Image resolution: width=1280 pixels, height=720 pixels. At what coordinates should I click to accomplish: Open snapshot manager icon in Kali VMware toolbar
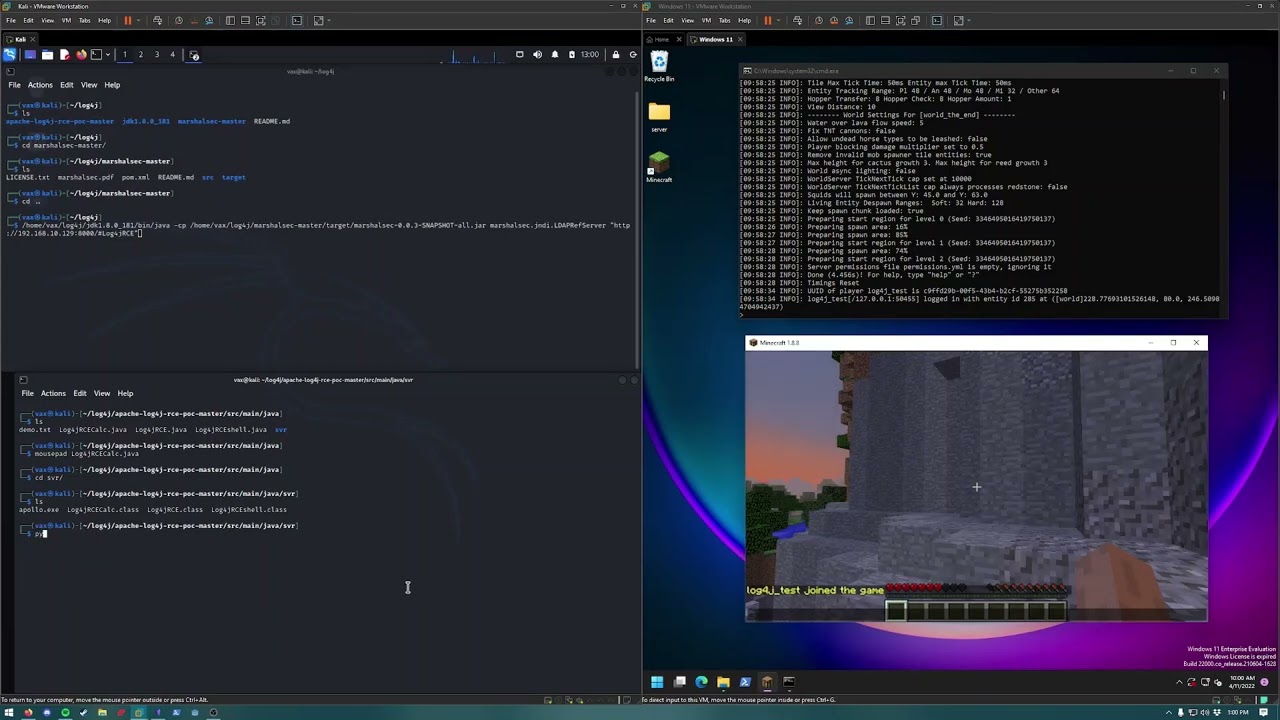click(209, 20)
